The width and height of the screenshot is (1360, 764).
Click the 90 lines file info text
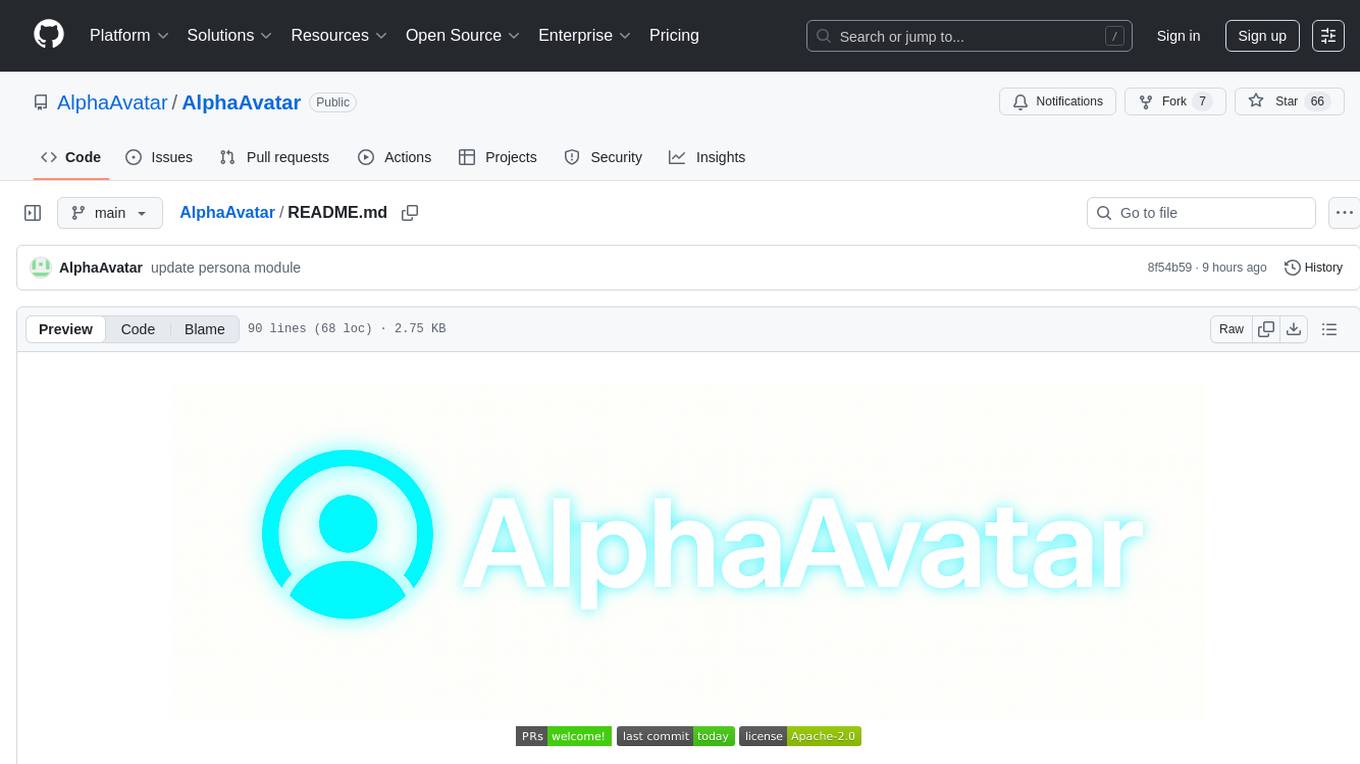click(346, 329)
